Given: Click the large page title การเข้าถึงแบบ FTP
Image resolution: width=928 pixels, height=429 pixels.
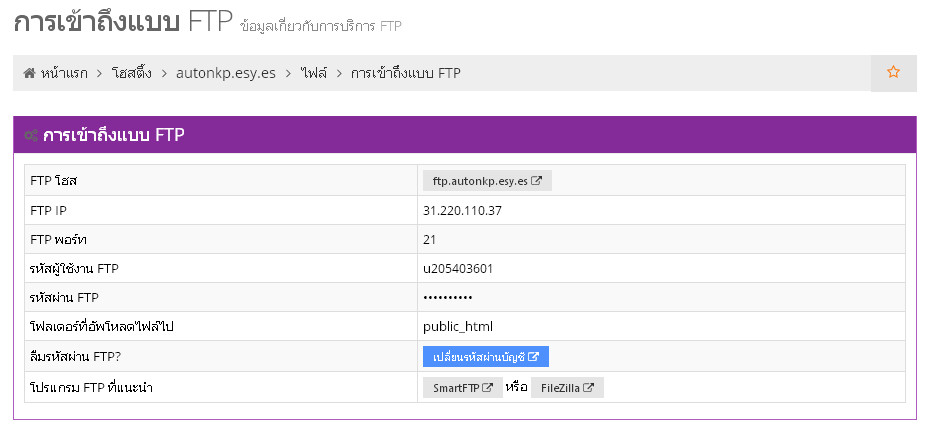Looking at the screenshot, I should pyautogui.click(x=123, y=22).
